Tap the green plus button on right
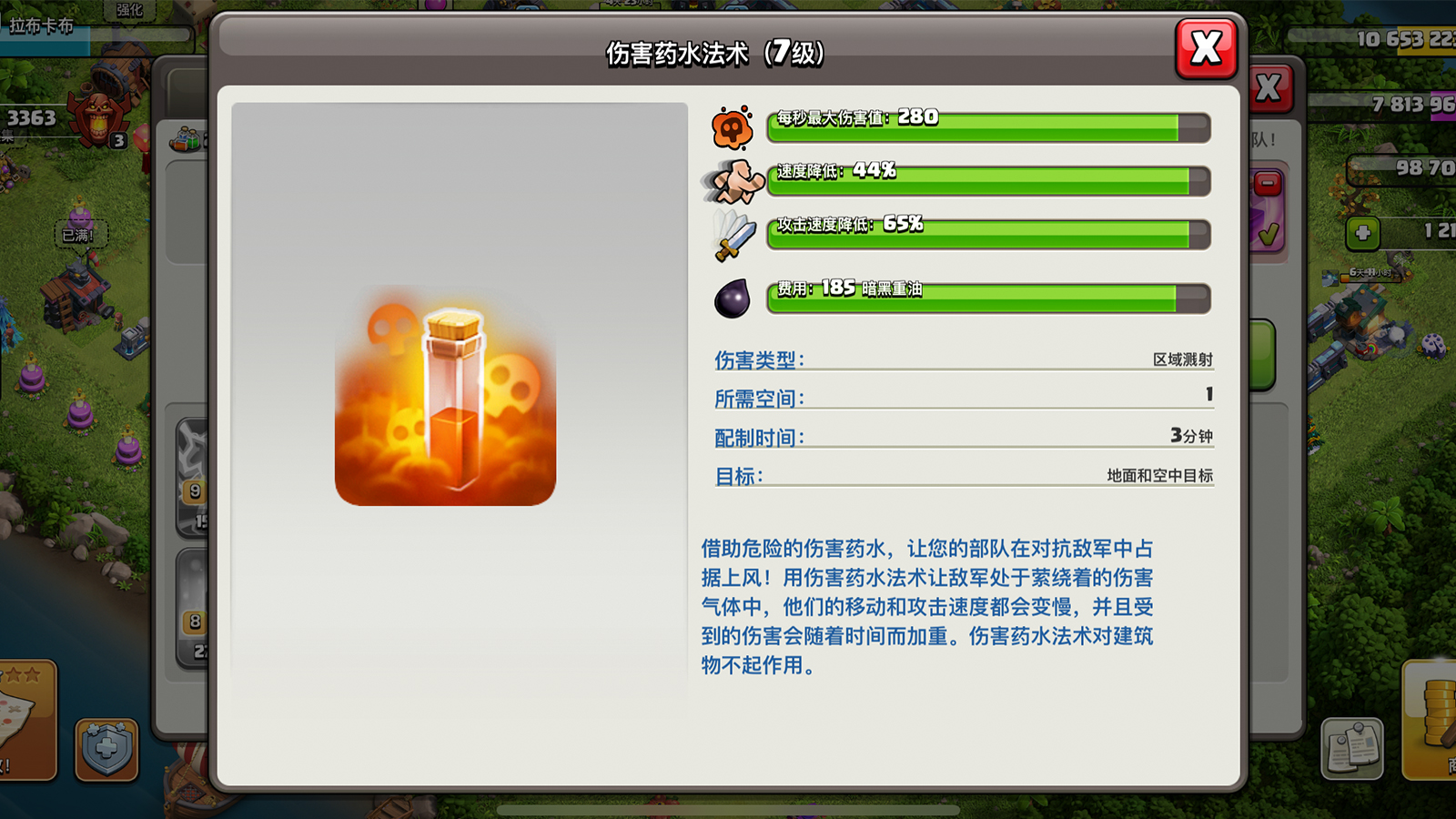 tap(1362, 233)
